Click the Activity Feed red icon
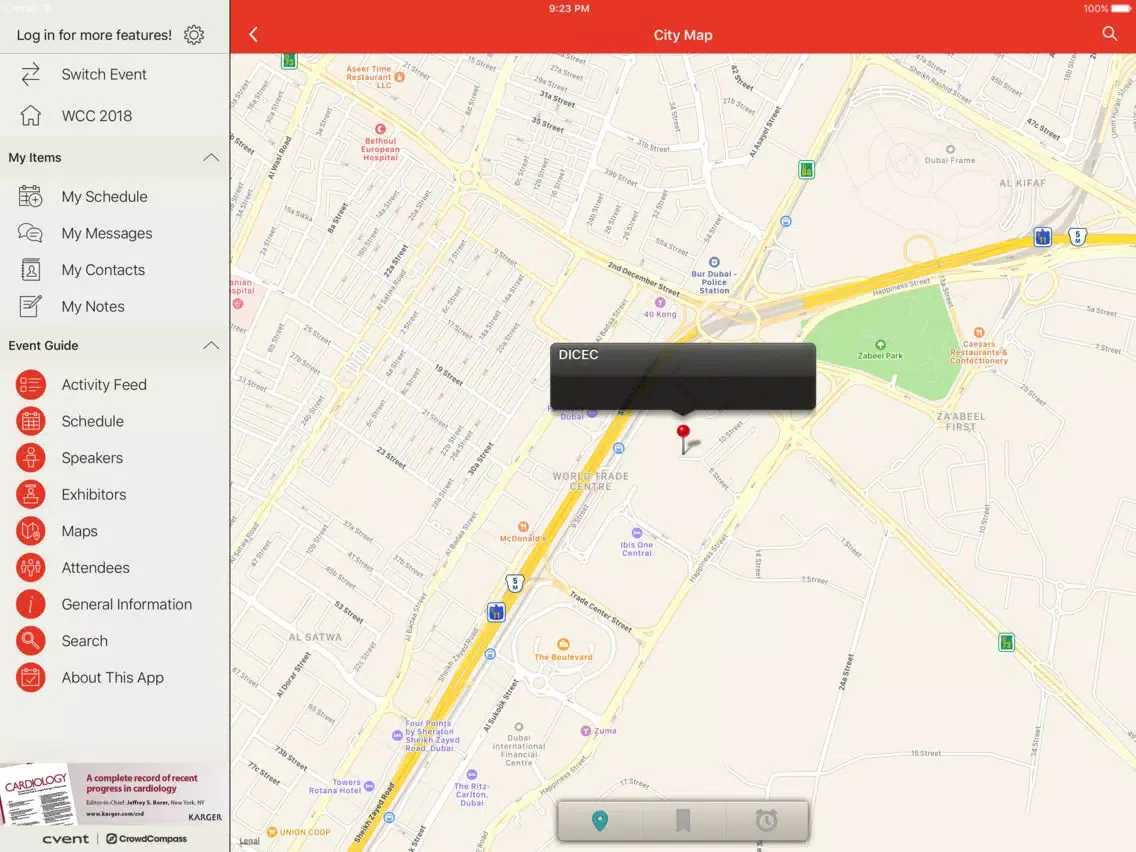The image size is (1136, 852). coord(30,385)
